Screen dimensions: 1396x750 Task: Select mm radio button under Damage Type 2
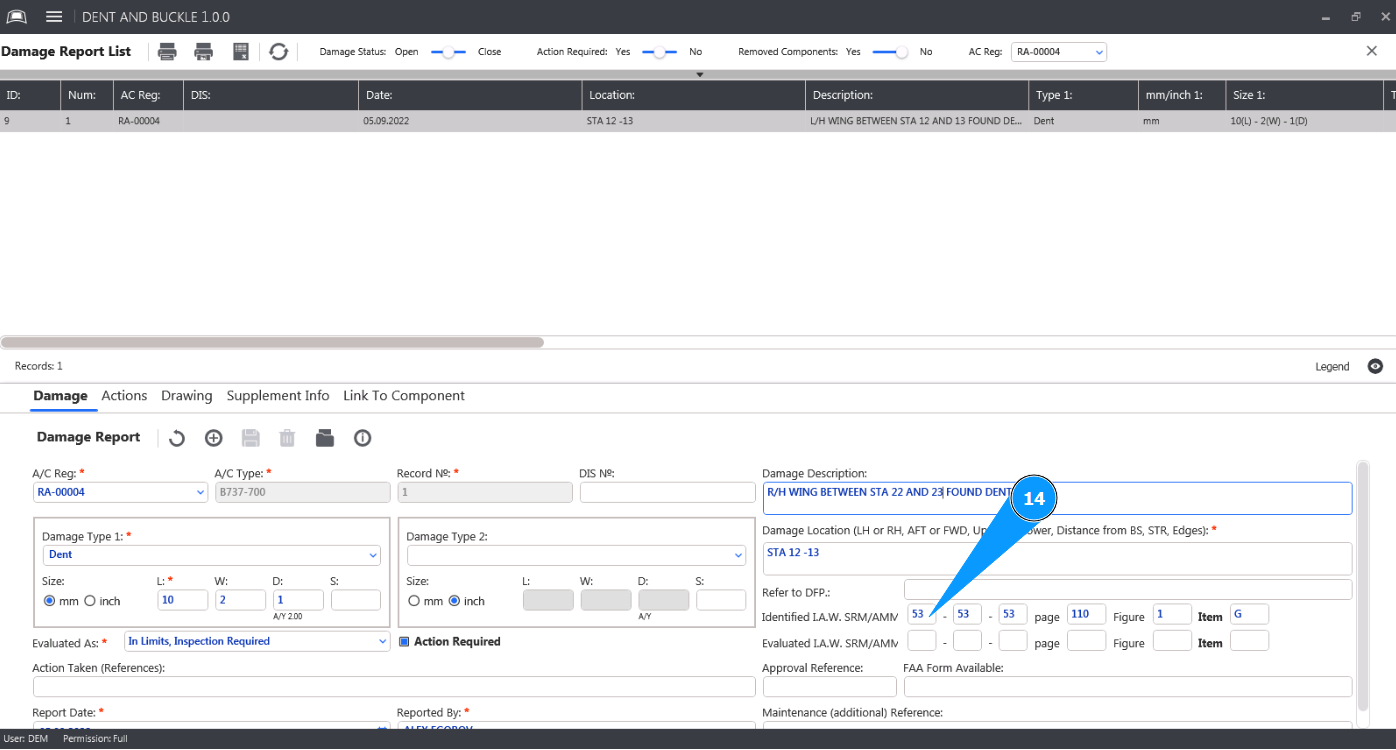tap(414, 601)
